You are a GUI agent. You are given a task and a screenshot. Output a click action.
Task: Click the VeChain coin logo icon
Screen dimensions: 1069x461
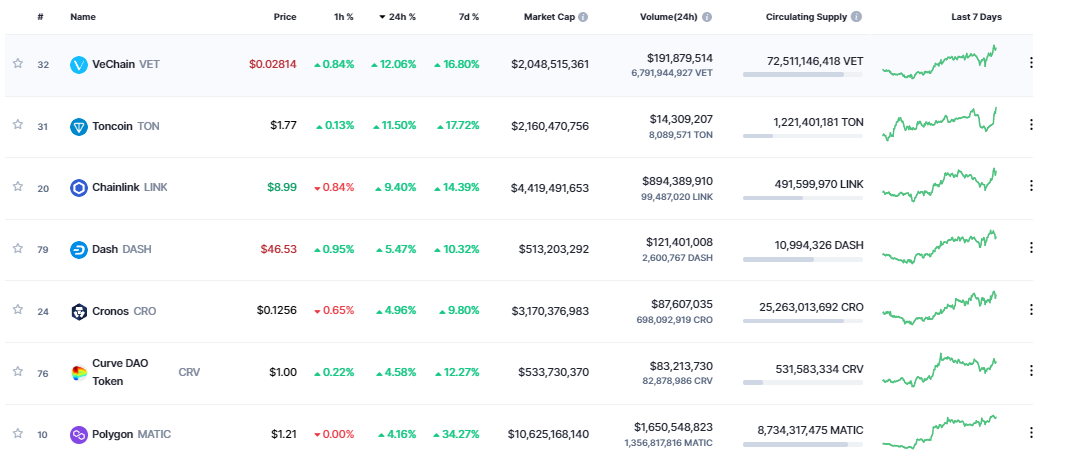79,65
